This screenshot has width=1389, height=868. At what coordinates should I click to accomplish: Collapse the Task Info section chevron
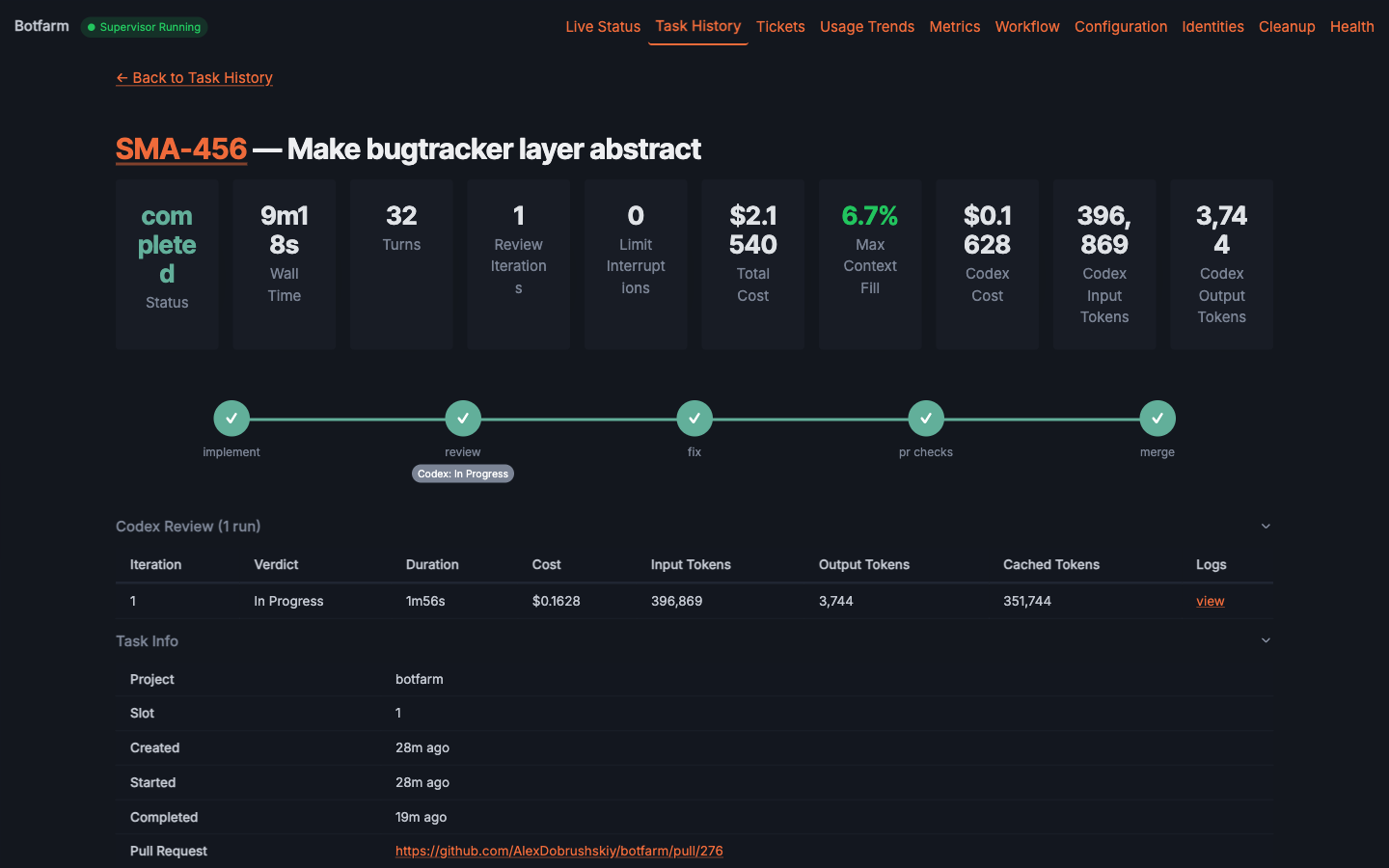click(x=1265, y=640)
